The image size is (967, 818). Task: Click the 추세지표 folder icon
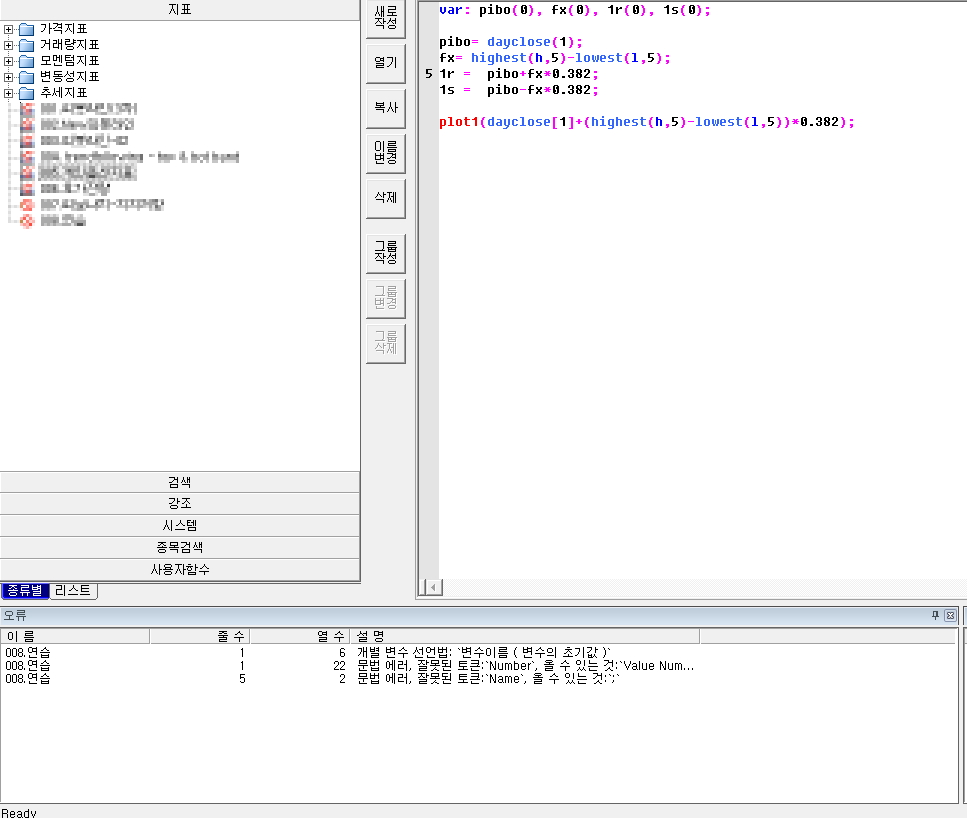point(27,93)
